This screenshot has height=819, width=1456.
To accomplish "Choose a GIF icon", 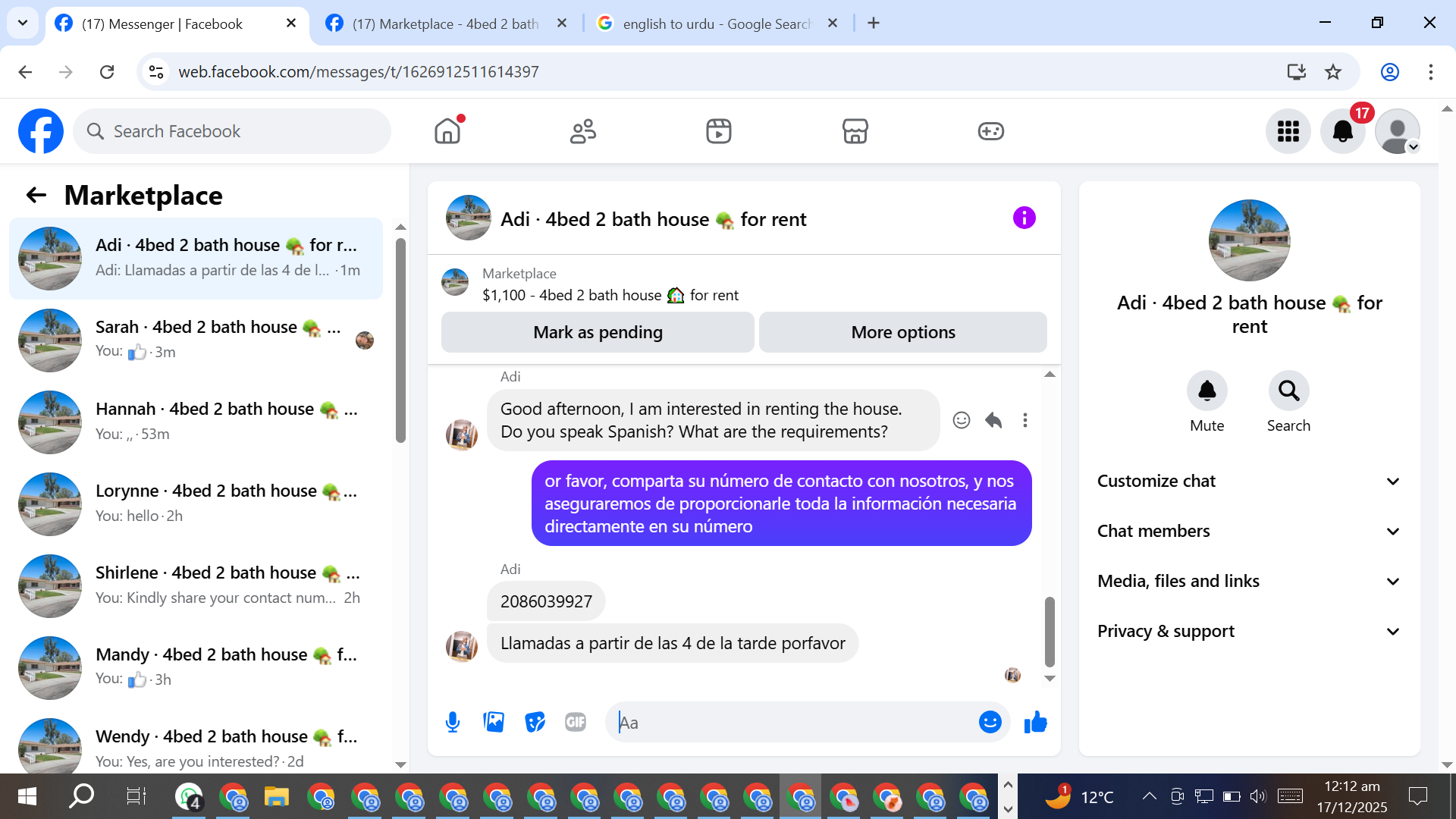I will (576, 723).
